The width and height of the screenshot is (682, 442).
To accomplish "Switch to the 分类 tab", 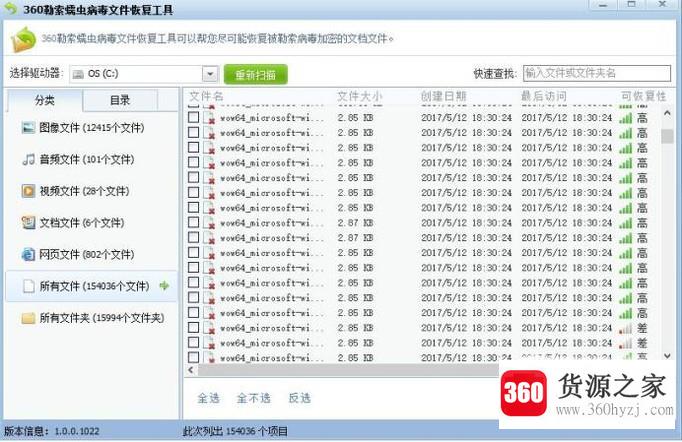I will tap(45, 100).
